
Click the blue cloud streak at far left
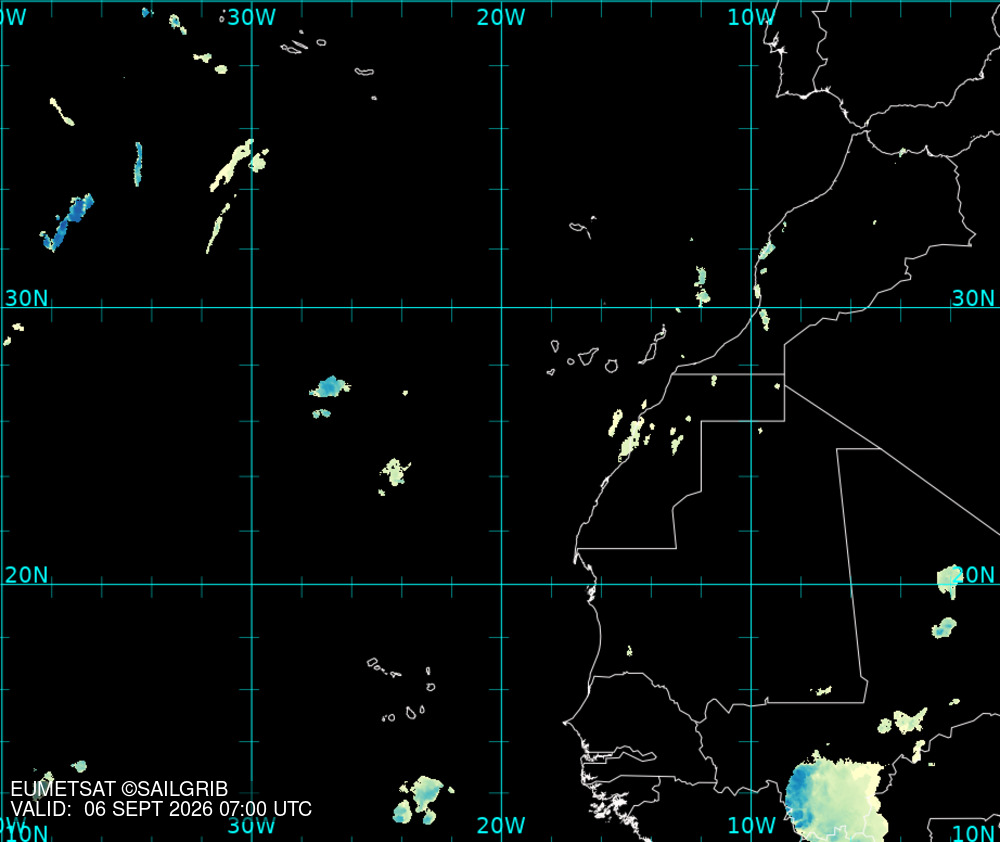tap(68, 223)
